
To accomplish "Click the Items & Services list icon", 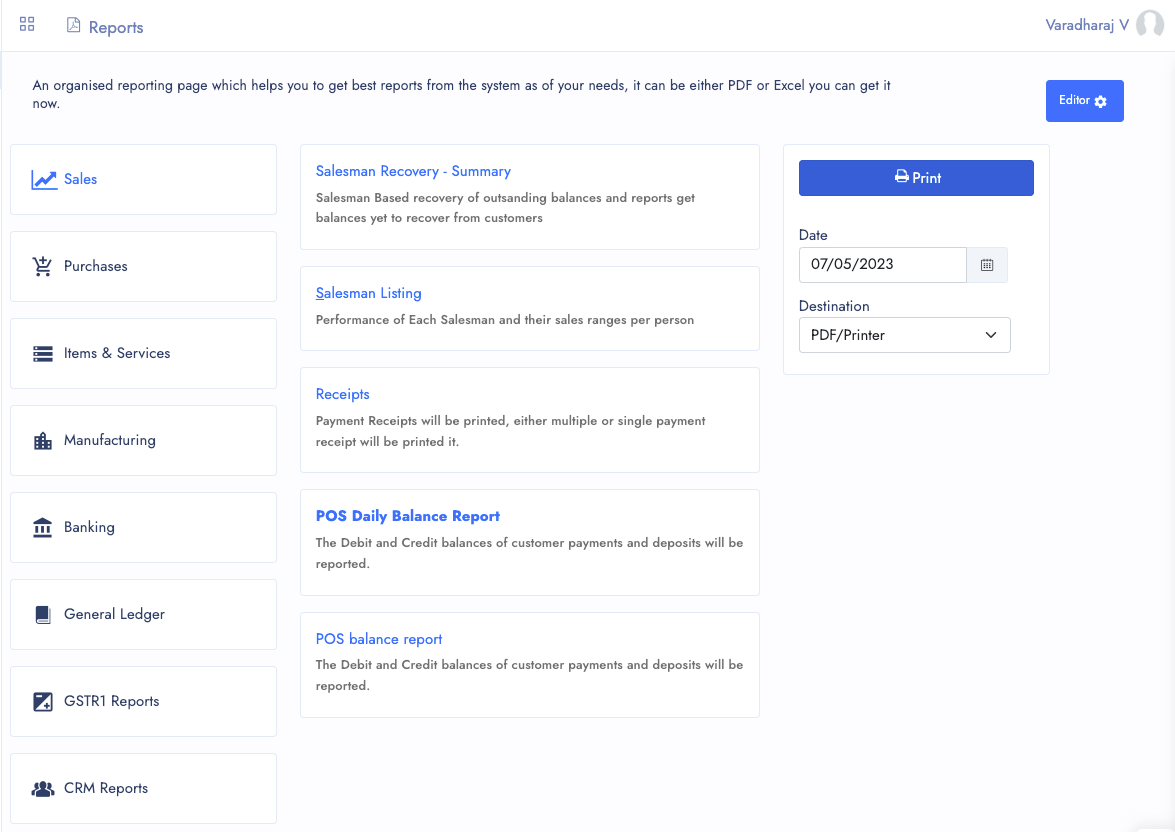I will 43,354.
